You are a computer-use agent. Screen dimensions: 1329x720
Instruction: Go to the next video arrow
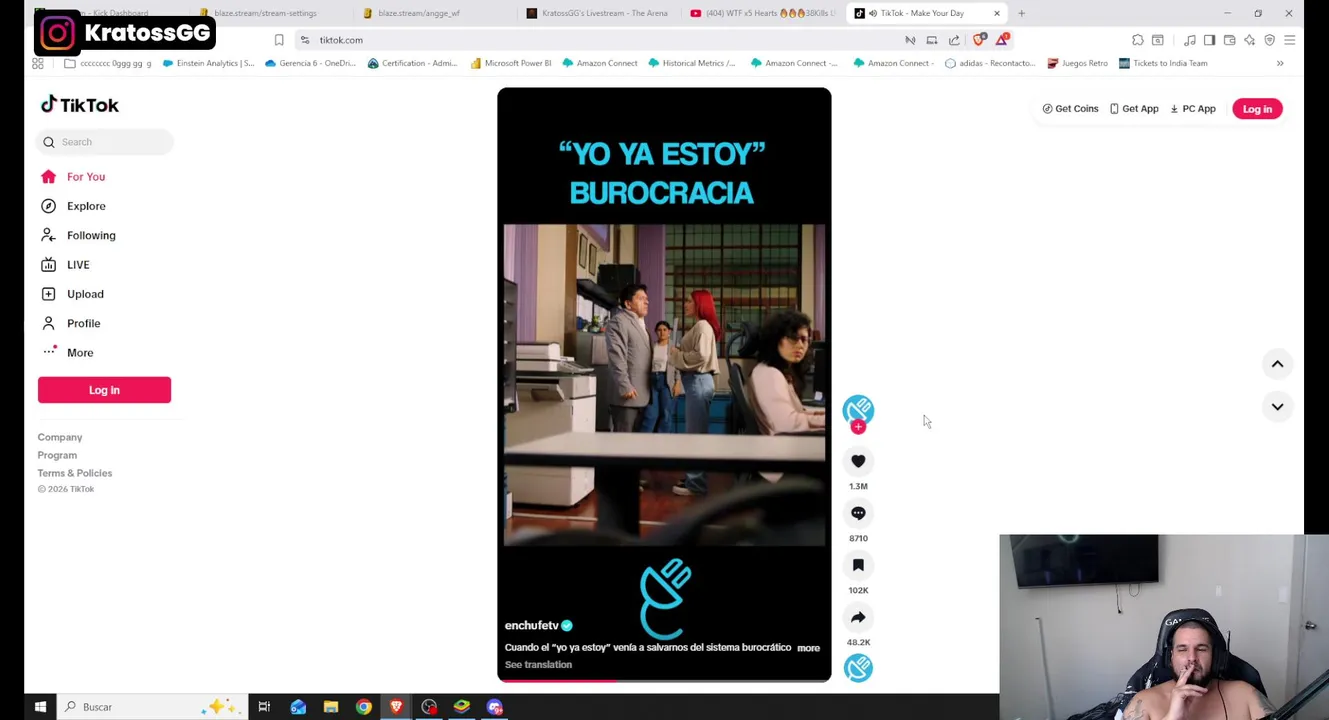(1277, 406)
